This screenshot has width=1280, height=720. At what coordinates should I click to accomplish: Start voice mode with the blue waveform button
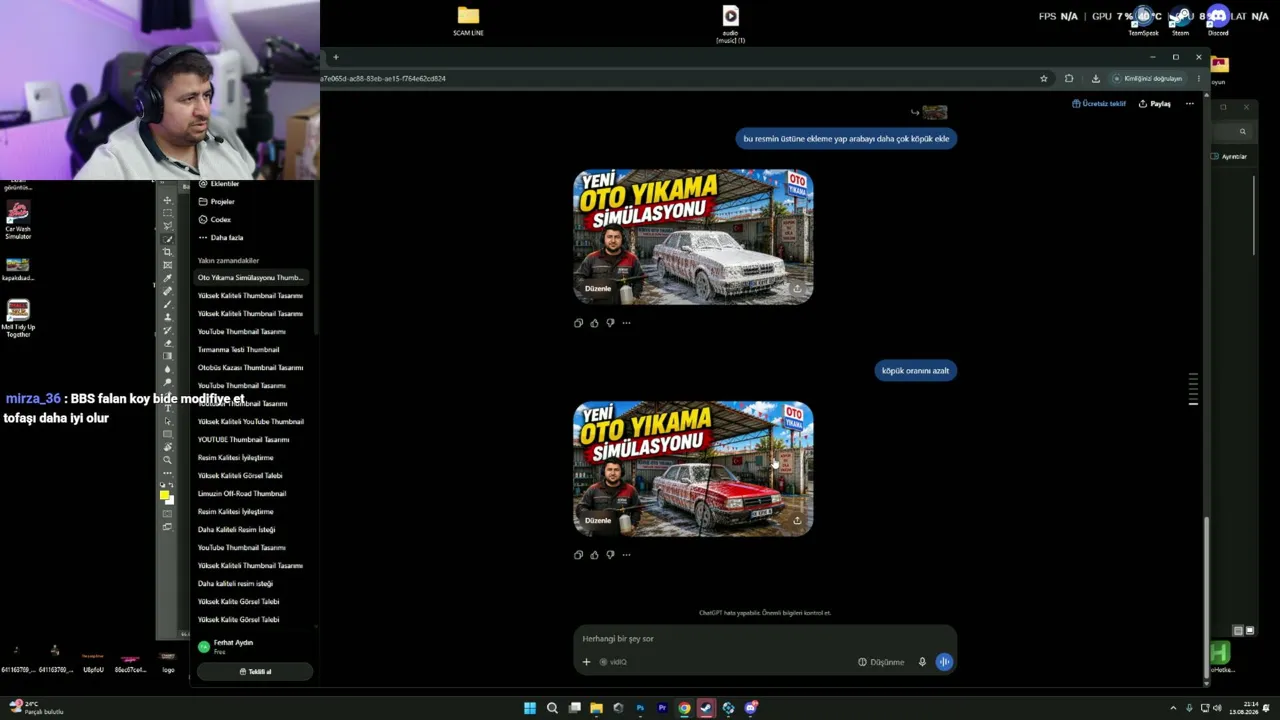click(944, 662)
